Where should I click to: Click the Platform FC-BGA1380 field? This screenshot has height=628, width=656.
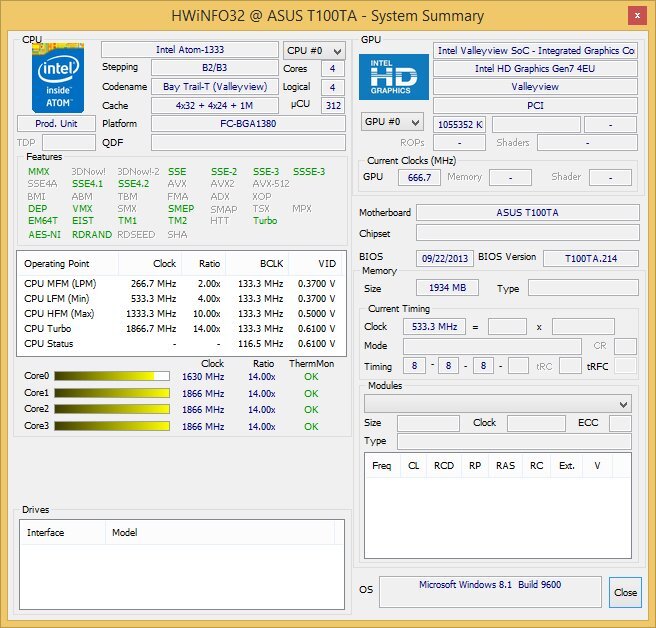click(x=248, y=124)
